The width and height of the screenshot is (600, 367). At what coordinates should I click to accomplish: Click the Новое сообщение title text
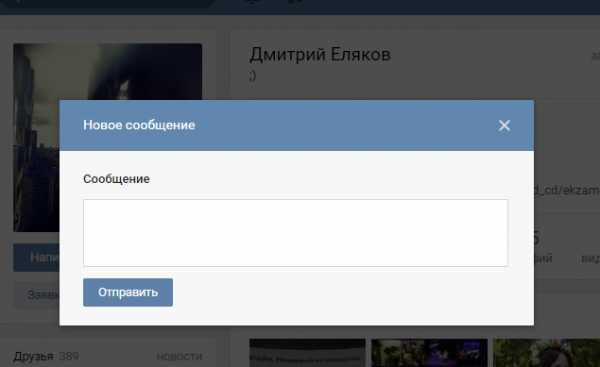click(x=139, y=125)
